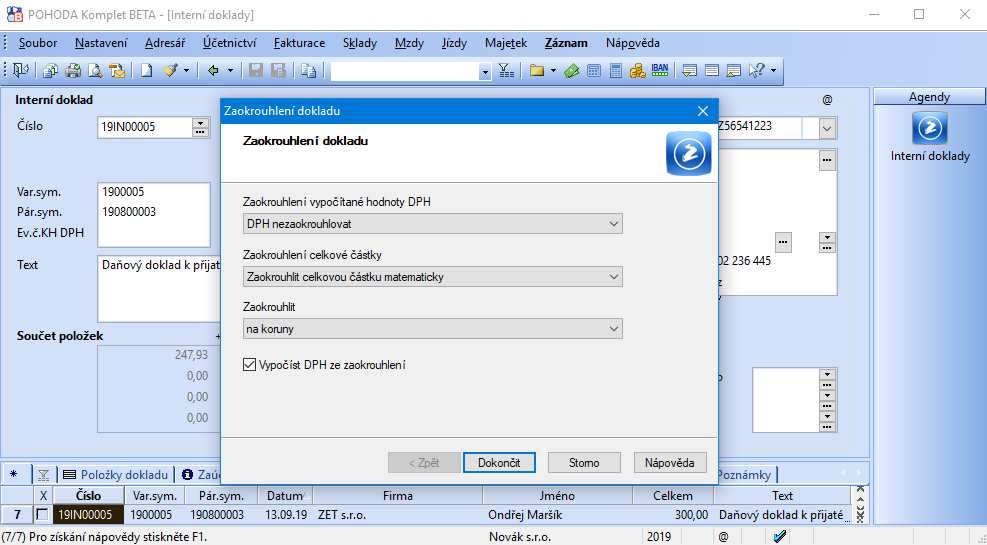Switch to Položky dokladu tab
This screenshot has height=545, width=987.
pyautogui.click(x=117, y=475)
